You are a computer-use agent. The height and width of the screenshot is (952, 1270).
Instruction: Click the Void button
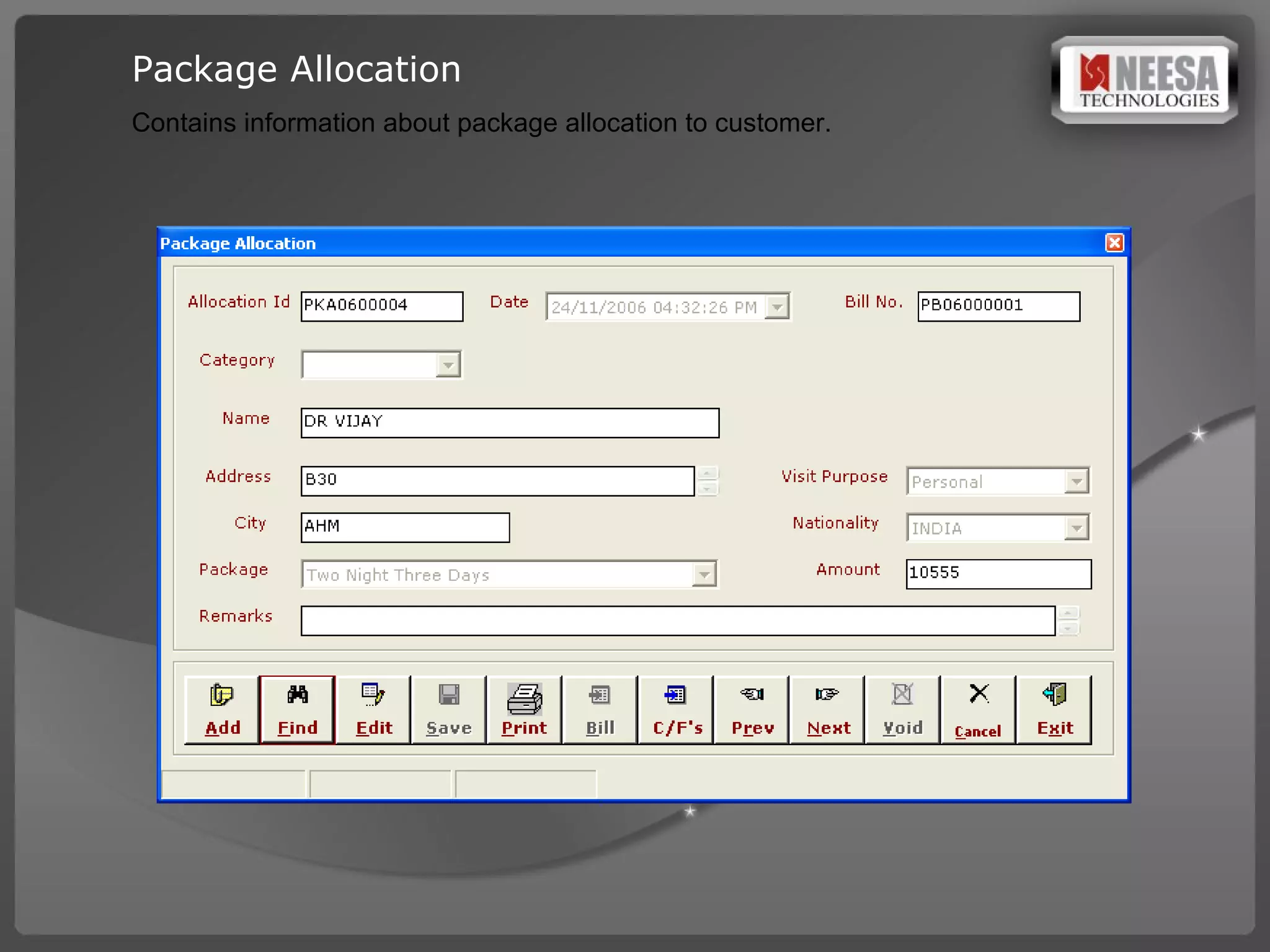pyautogui.click(x=903, y=710)
